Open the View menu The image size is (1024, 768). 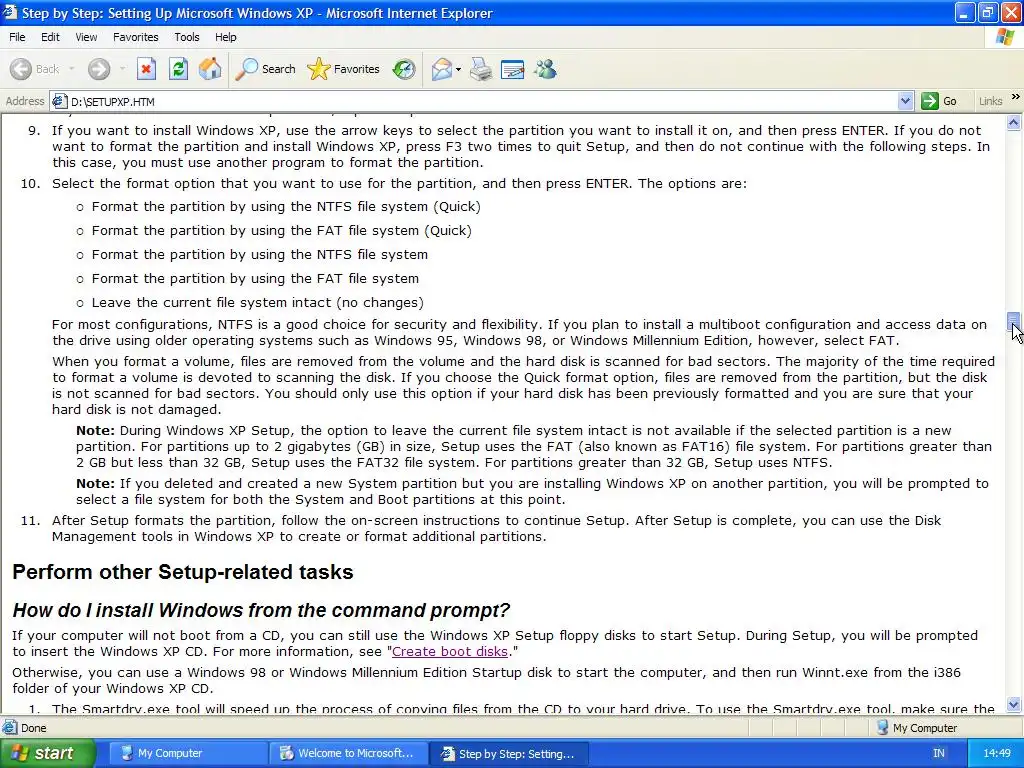tap(86, 37)
